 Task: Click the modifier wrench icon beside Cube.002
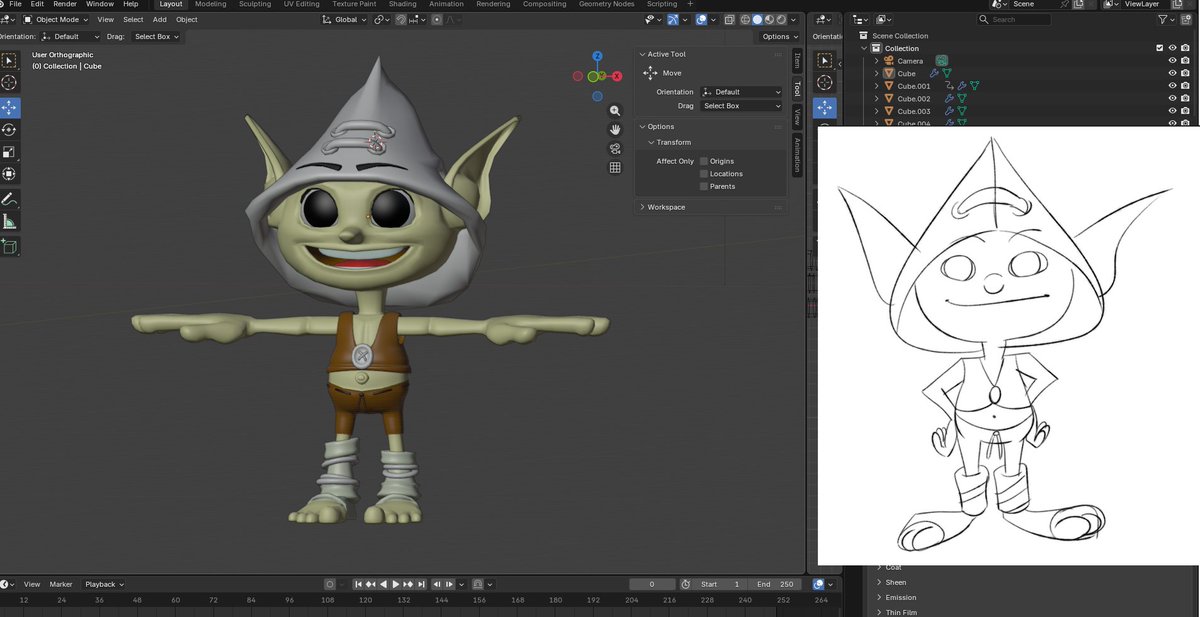tap(949, 99)
